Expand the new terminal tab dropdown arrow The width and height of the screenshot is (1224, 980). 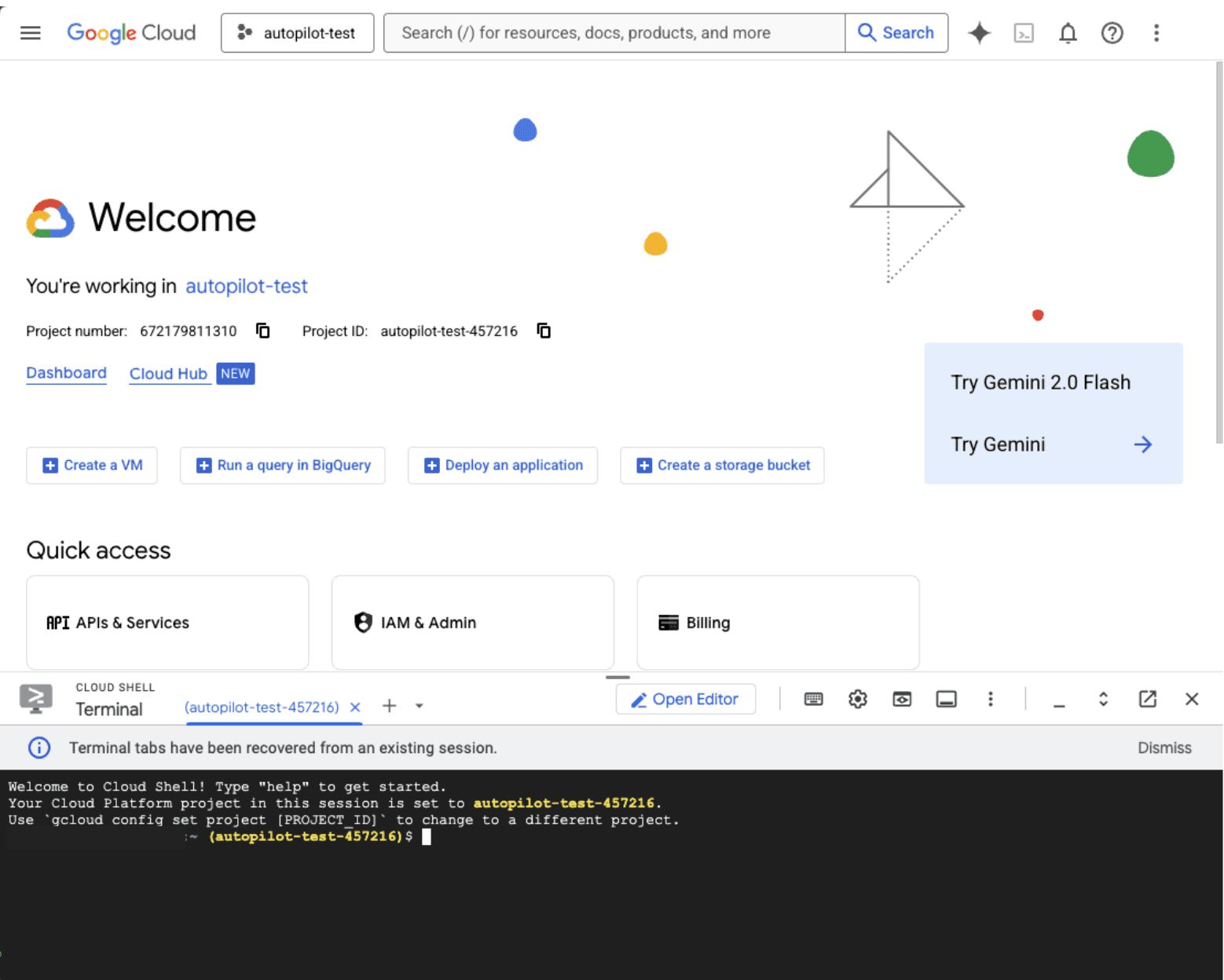pyautogui.click(x=420, y=706)
